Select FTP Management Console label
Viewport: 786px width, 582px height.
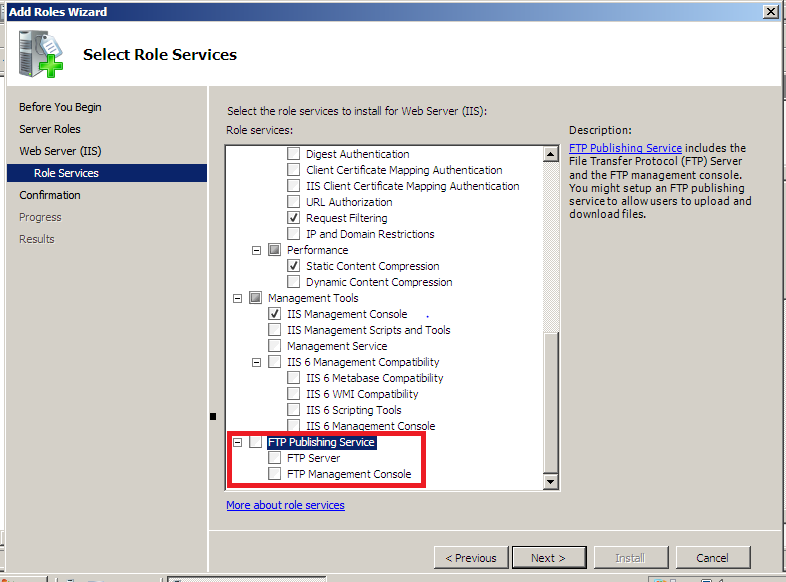(349, 474)
